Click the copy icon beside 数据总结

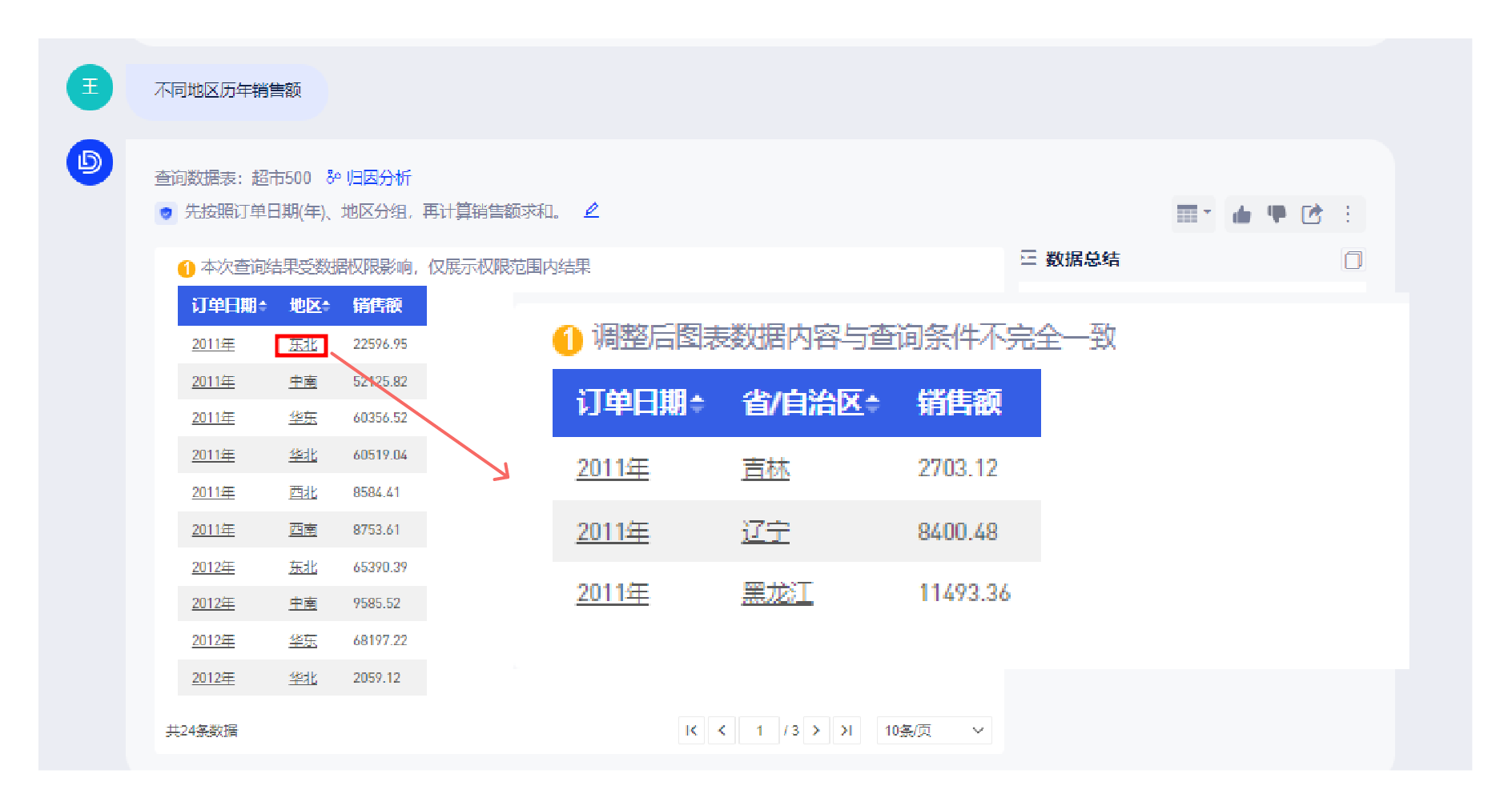[1353, 260]
